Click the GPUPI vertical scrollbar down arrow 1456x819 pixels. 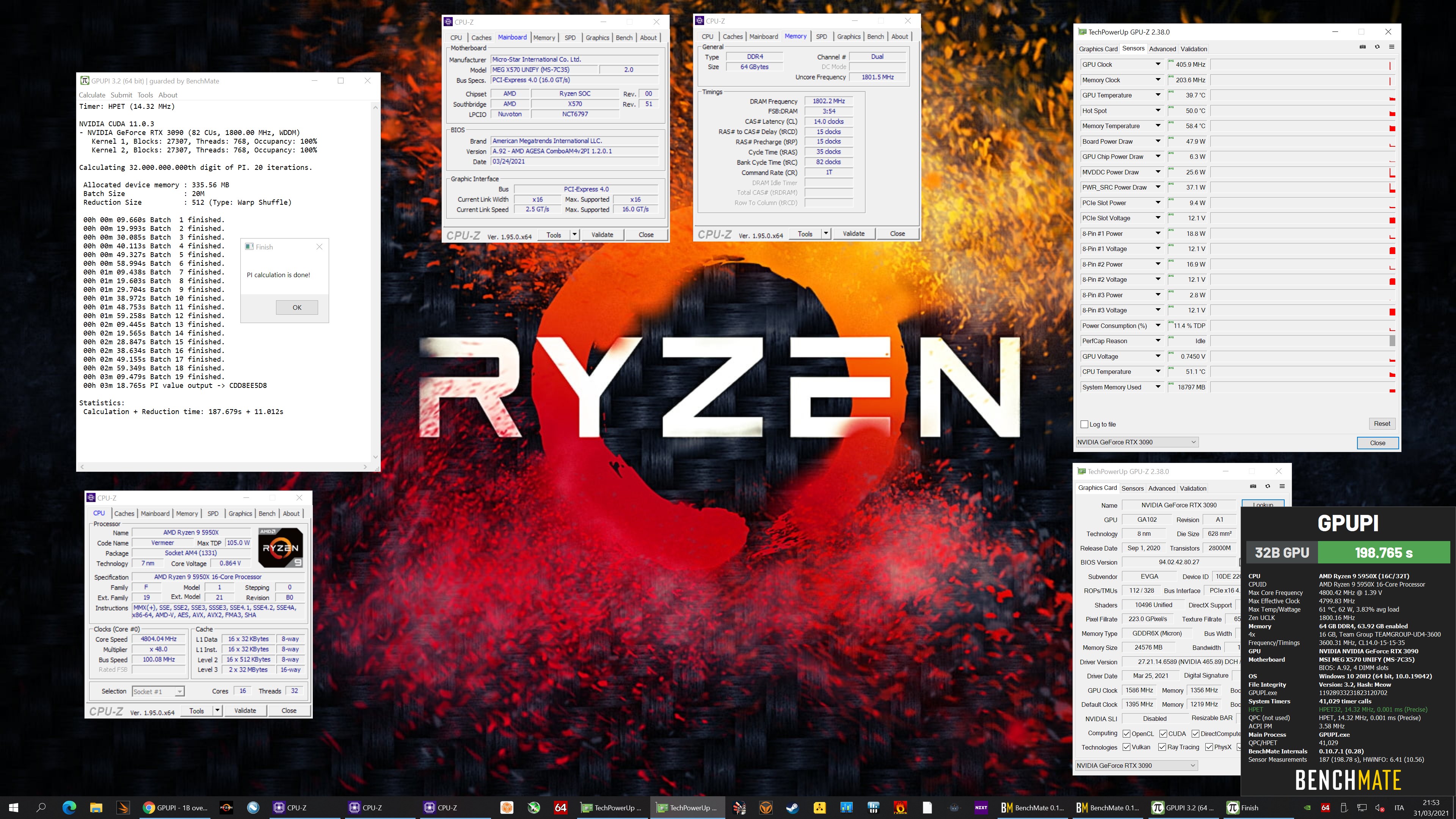tap(375, 457)
